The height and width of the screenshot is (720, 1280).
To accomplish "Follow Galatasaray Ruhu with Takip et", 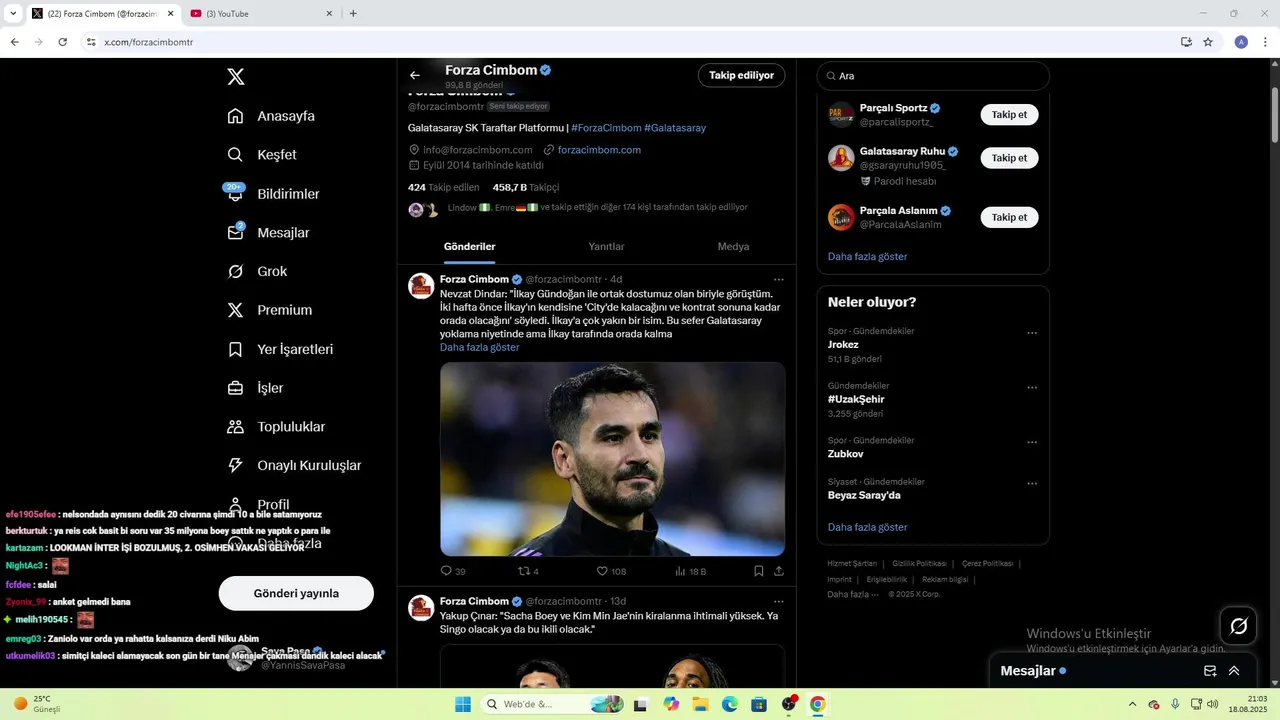I will coord(1009,158).
